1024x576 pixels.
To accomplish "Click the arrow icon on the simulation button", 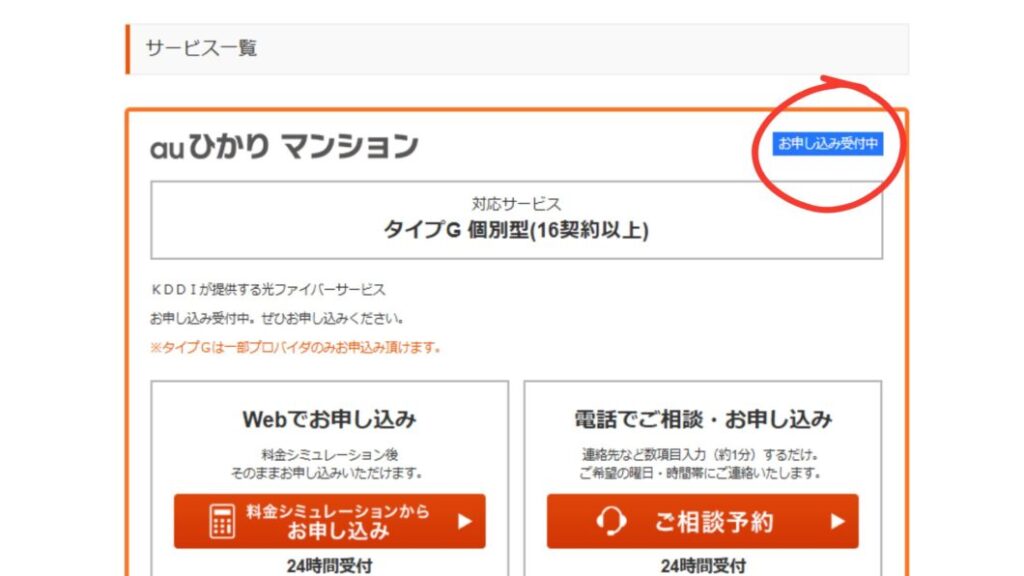I will click(464, 521).
